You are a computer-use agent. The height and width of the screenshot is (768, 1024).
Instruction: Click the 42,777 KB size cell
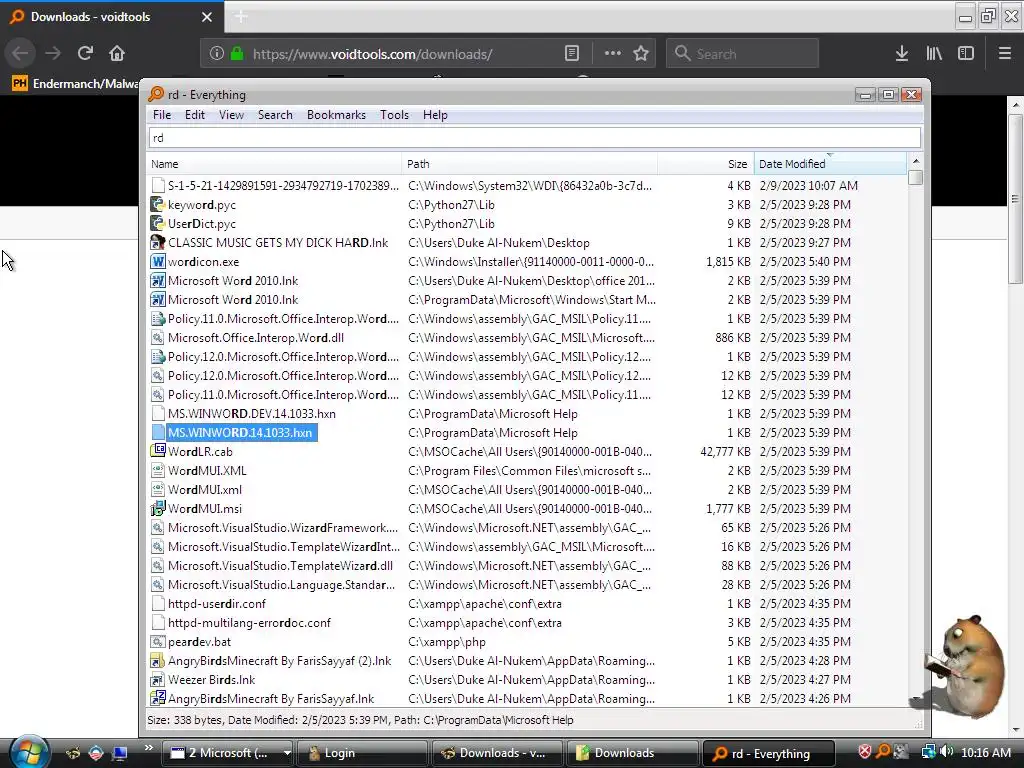[x=726, y=451]
